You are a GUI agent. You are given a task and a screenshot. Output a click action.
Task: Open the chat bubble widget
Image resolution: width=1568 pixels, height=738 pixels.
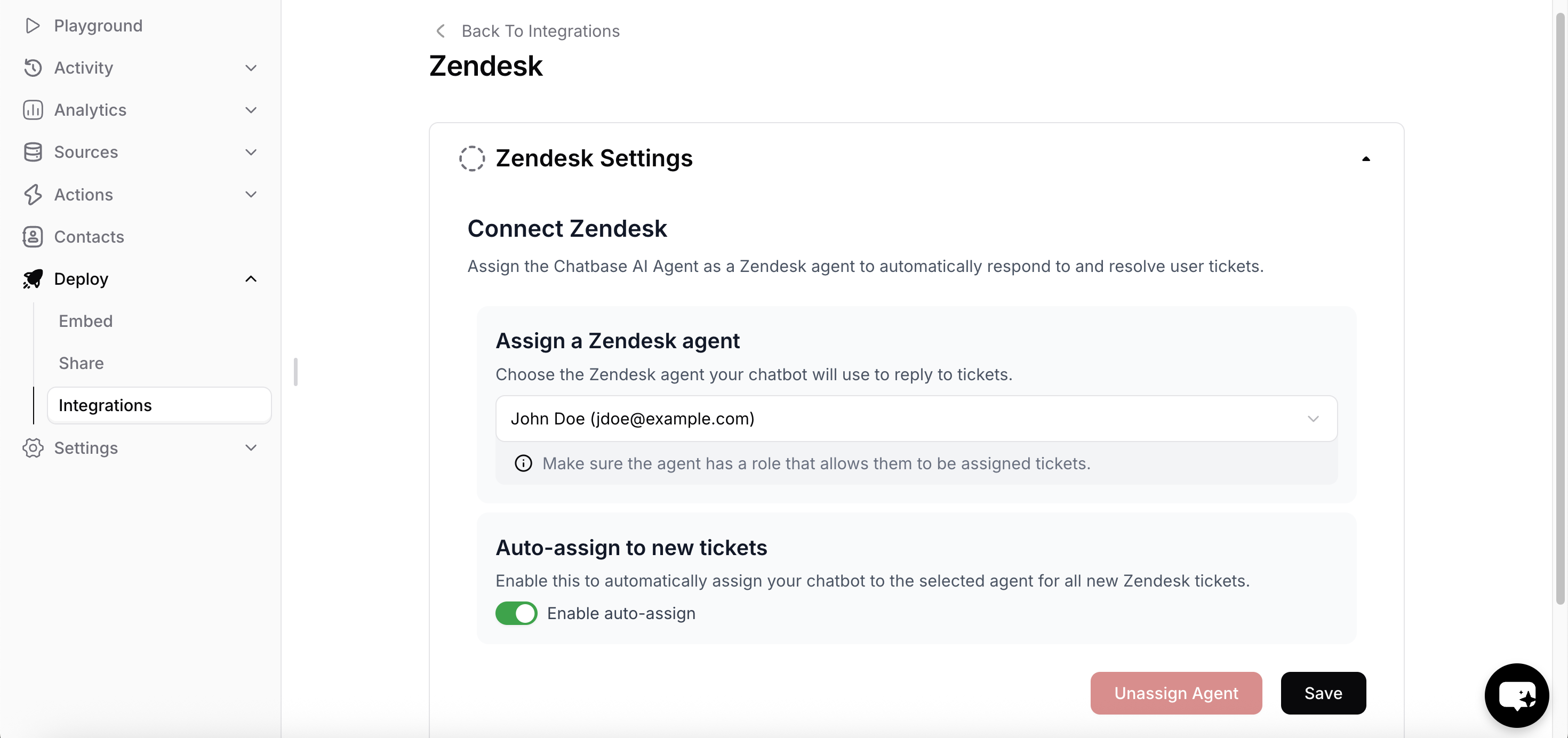click(1516, 695)
